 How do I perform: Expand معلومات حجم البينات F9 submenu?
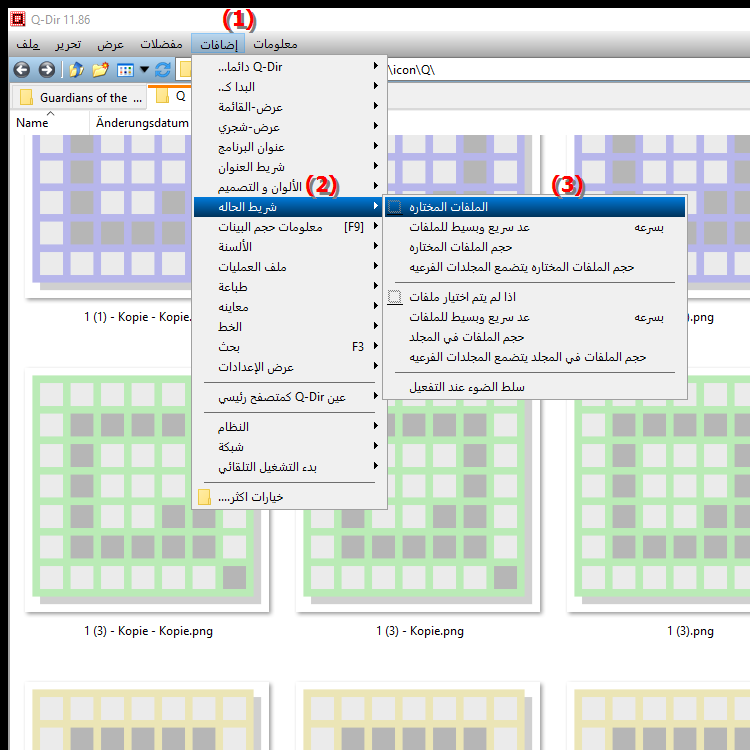(x=288, y=227)
